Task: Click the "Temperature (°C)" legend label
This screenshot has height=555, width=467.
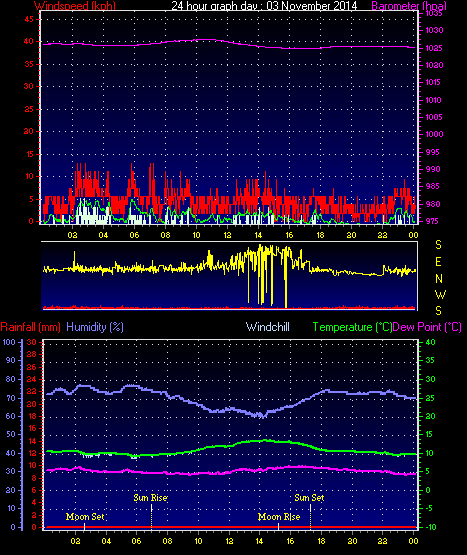Action: (x=352, y=327)
